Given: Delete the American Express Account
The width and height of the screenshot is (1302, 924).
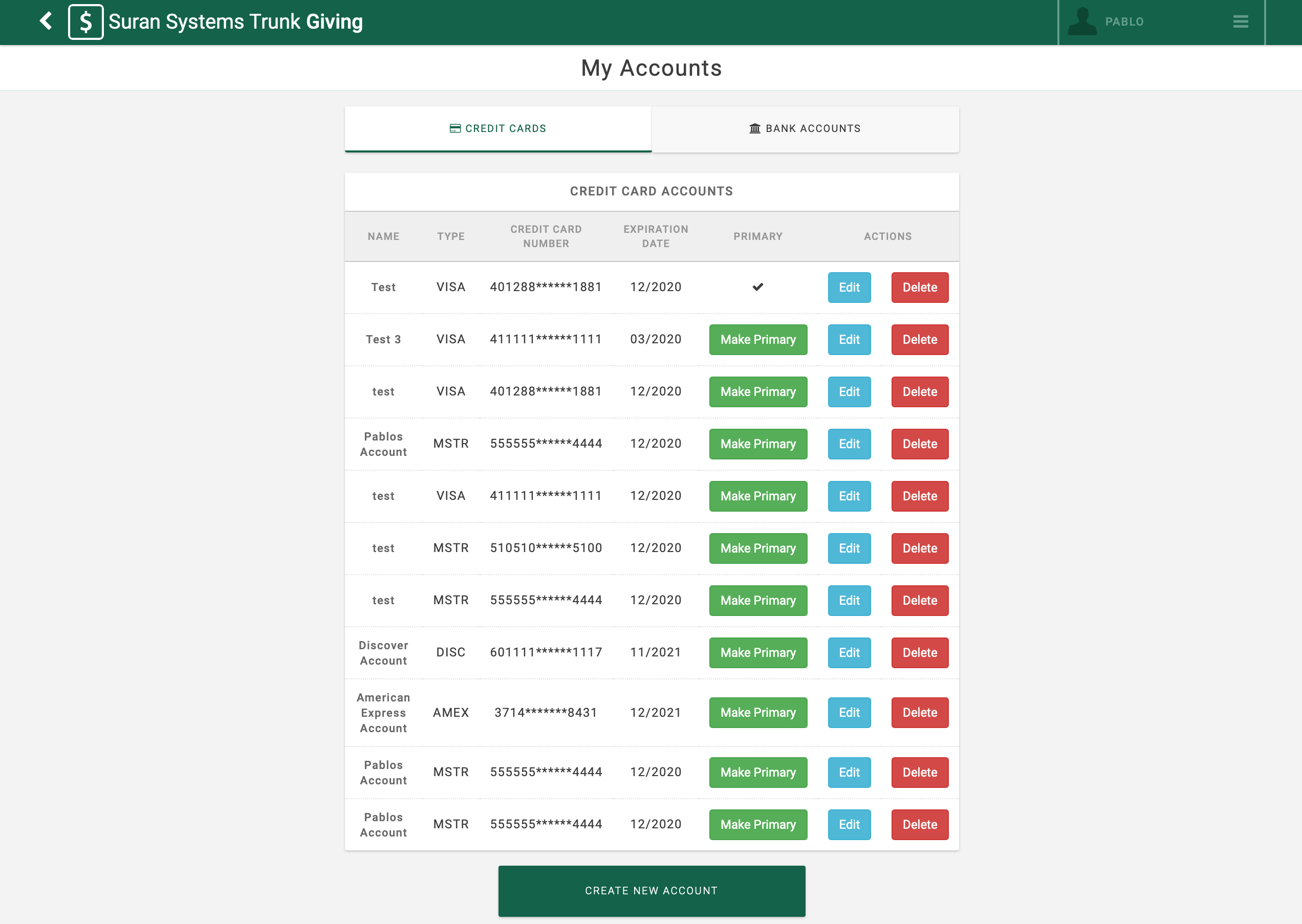Looking at the screenshot, I should pyautogui.click(x=919, y=712).
